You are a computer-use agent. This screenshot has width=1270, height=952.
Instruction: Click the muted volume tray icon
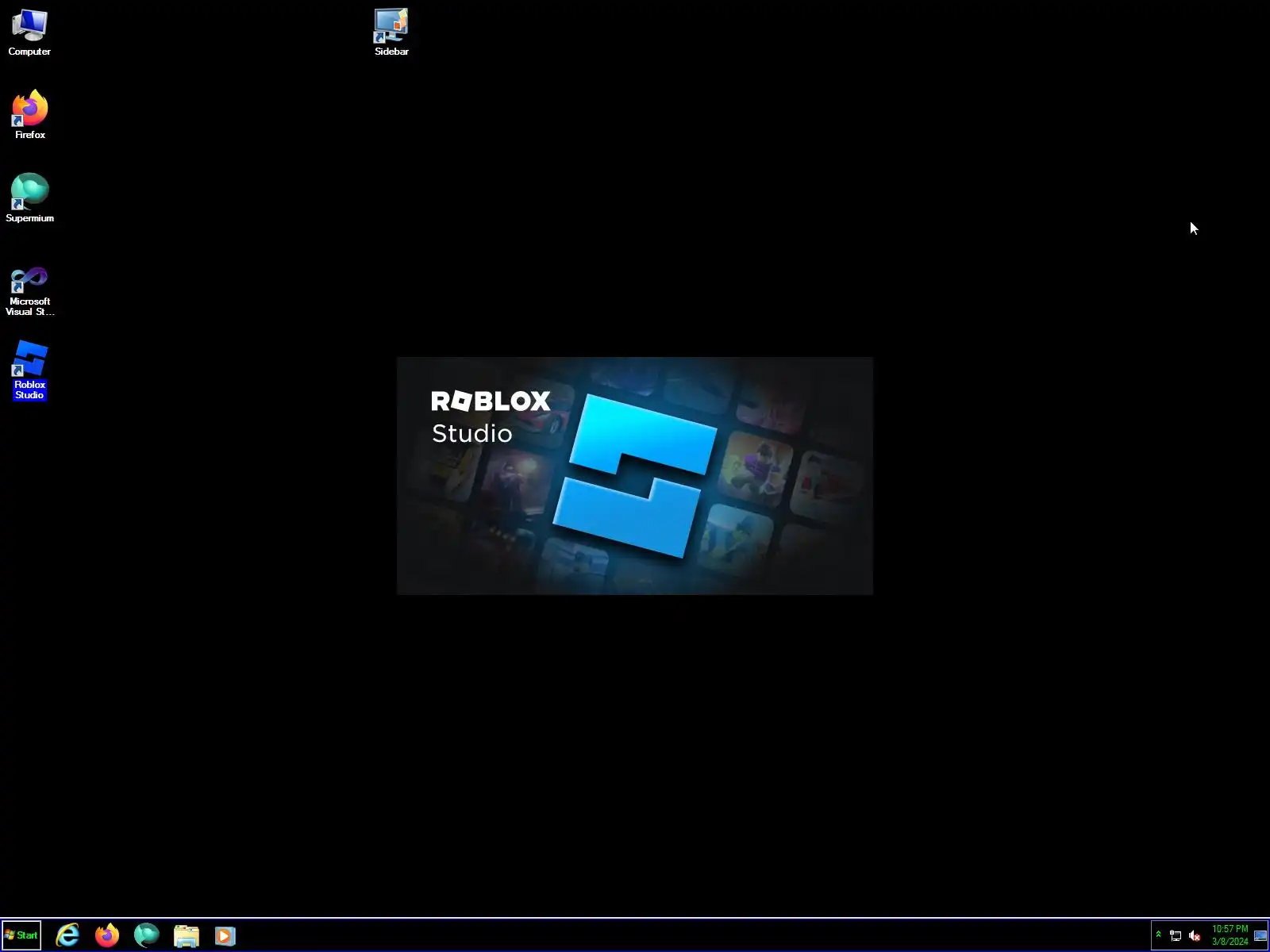(x=1195, y=935)
